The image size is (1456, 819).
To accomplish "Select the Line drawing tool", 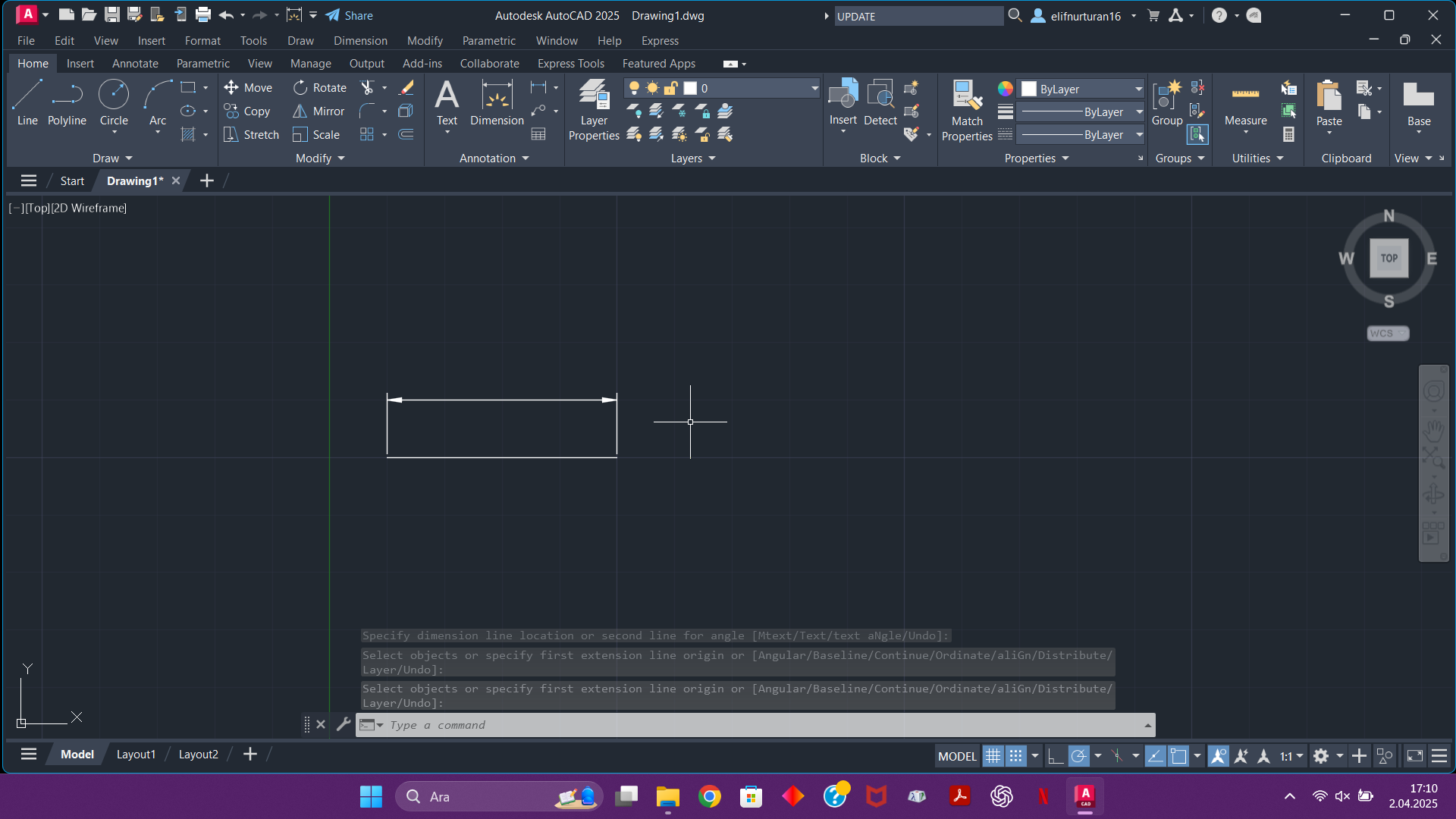I will (x=27, y=102).
